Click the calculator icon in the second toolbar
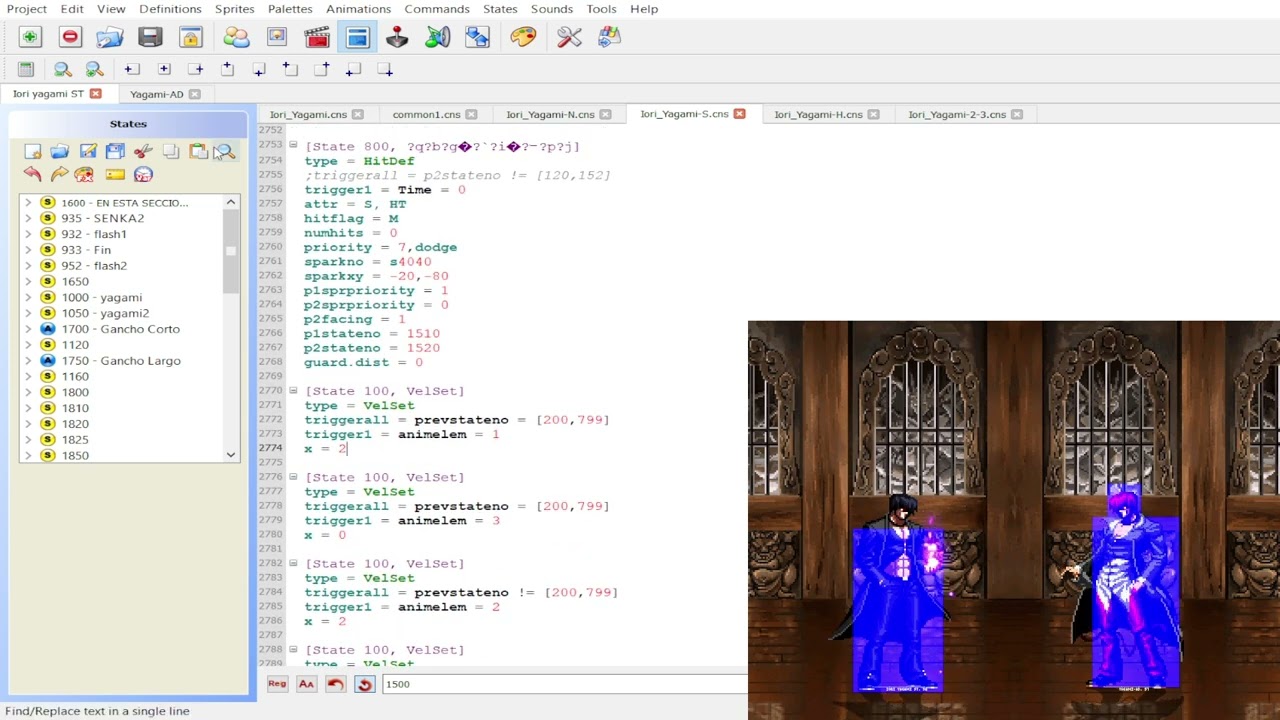Viewport: 1280px width, 720px height. coord(26,69)
